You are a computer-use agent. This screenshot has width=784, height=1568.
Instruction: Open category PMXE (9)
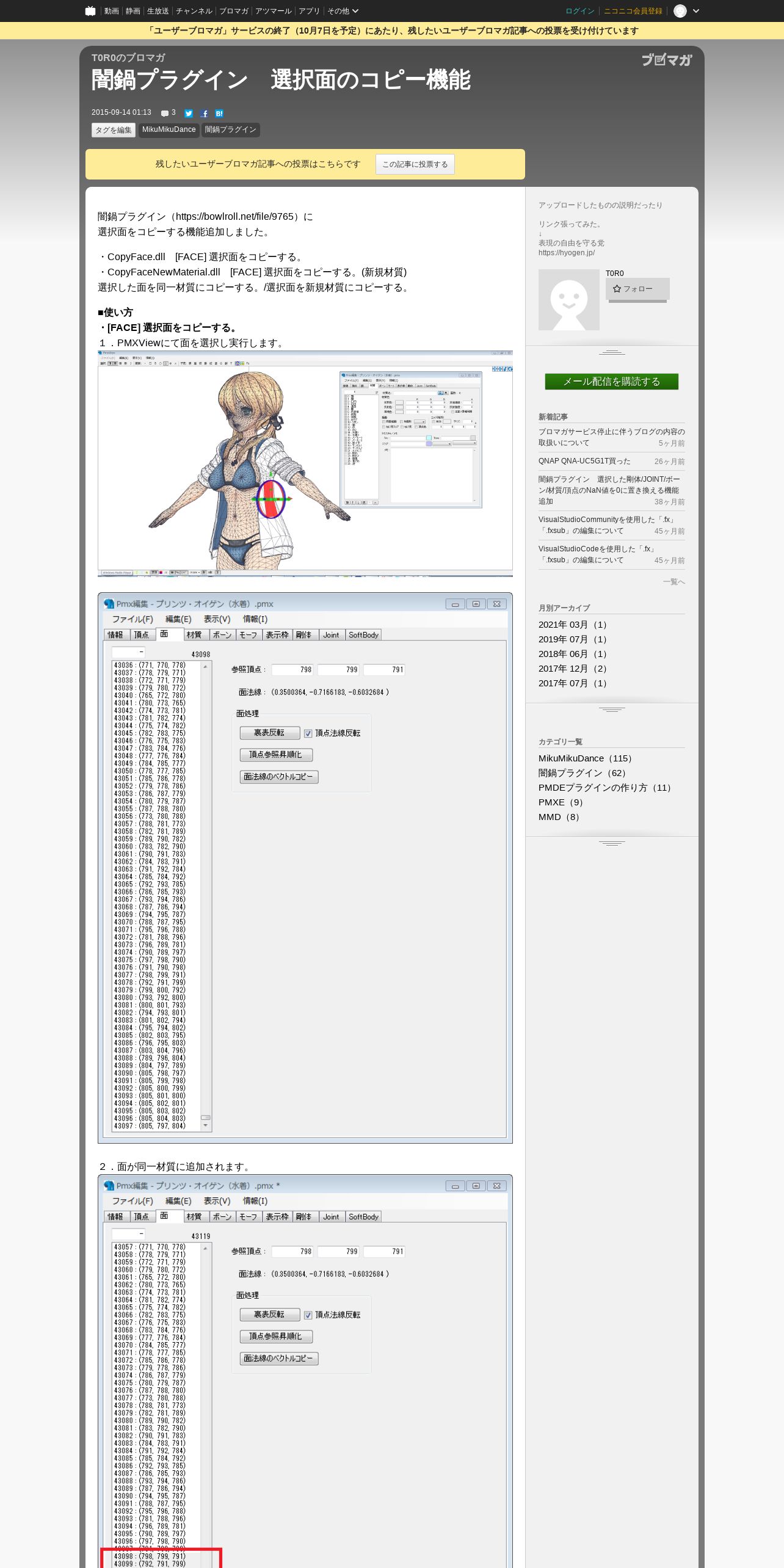pos(562,802)
